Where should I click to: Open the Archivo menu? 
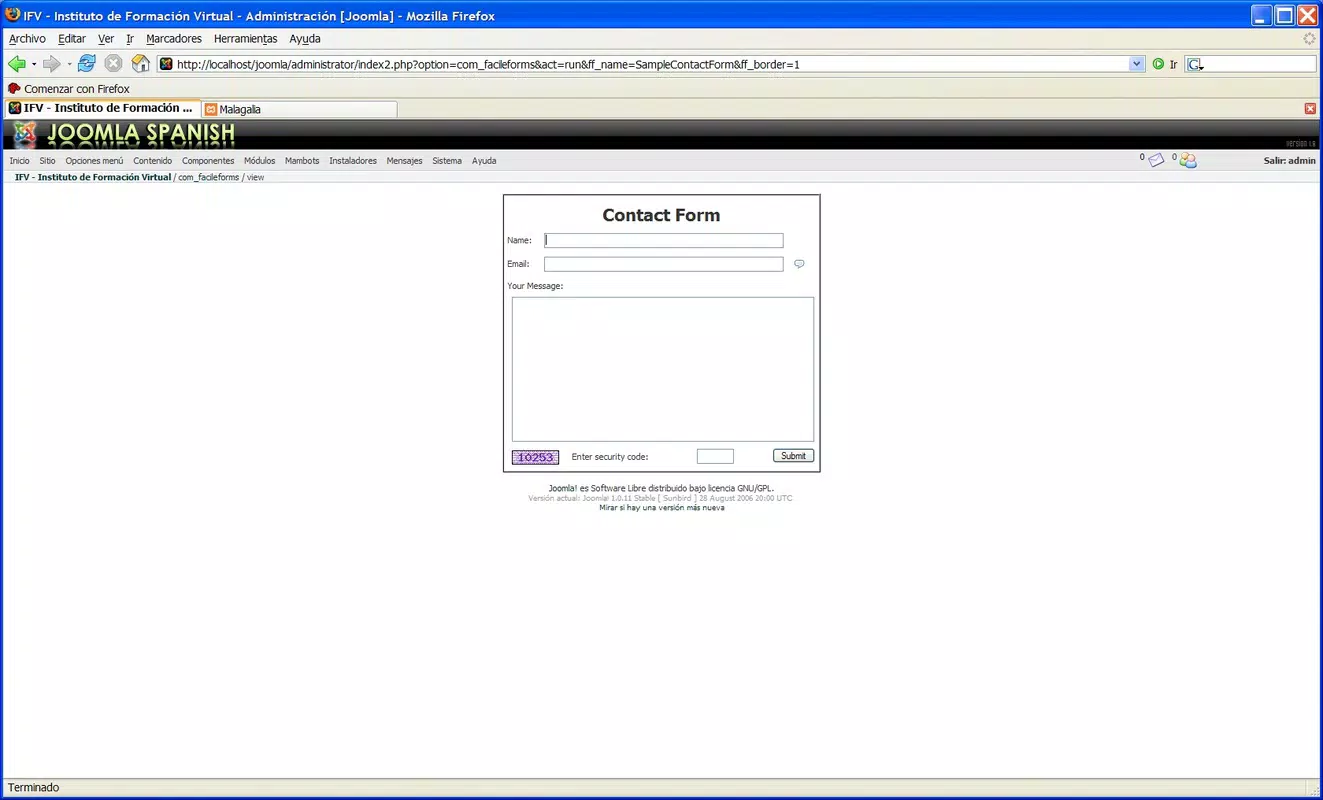pos(27,39)
